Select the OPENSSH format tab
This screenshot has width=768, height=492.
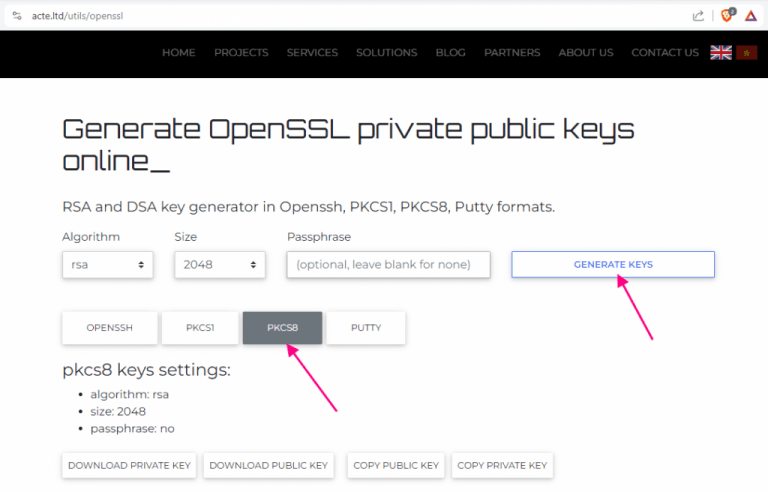pos(110,328)
